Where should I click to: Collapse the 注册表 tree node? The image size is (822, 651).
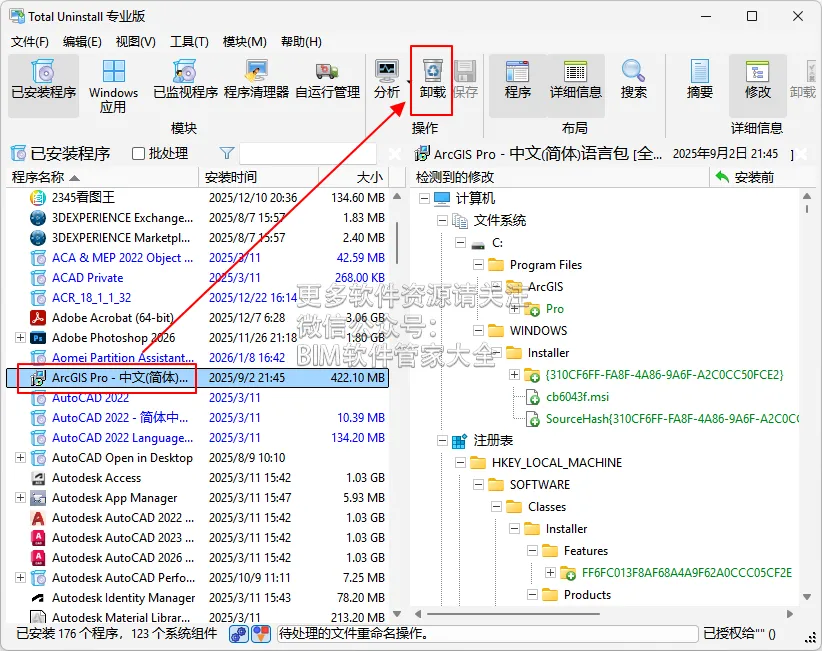[442, 441]
